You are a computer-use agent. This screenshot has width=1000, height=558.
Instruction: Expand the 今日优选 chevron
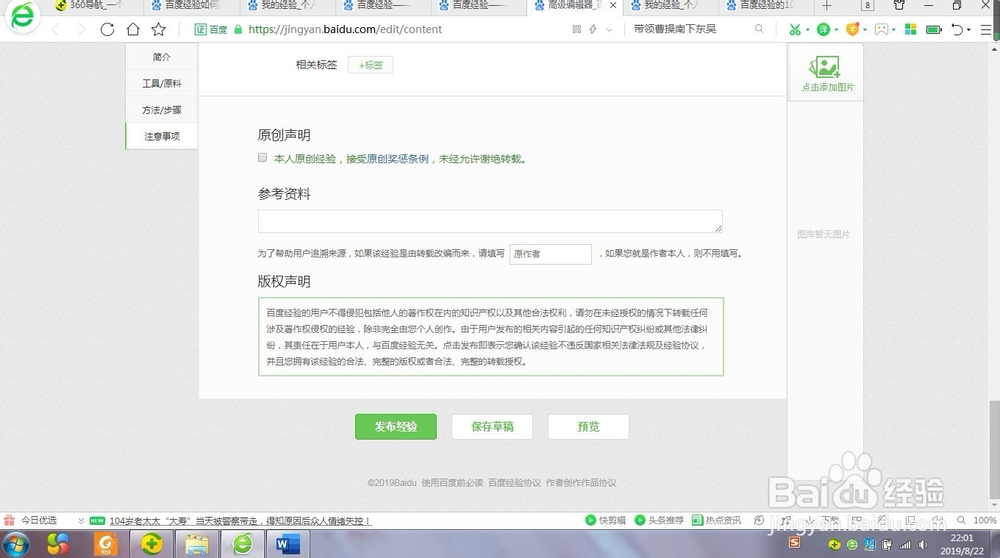pos(81,520)
